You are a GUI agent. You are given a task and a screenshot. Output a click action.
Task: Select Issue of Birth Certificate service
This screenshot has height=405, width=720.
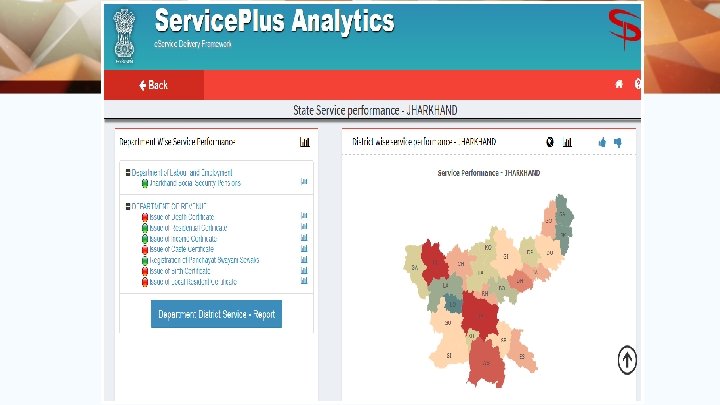point(180,271)
